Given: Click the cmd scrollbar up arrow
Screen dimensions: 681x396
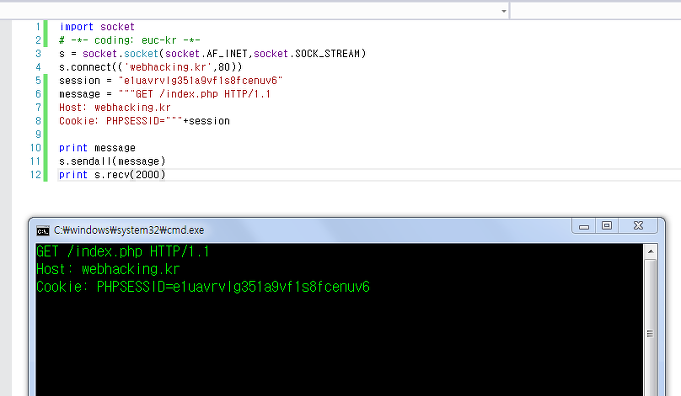Looking at the screenshot, I should [x=651, y=251].
